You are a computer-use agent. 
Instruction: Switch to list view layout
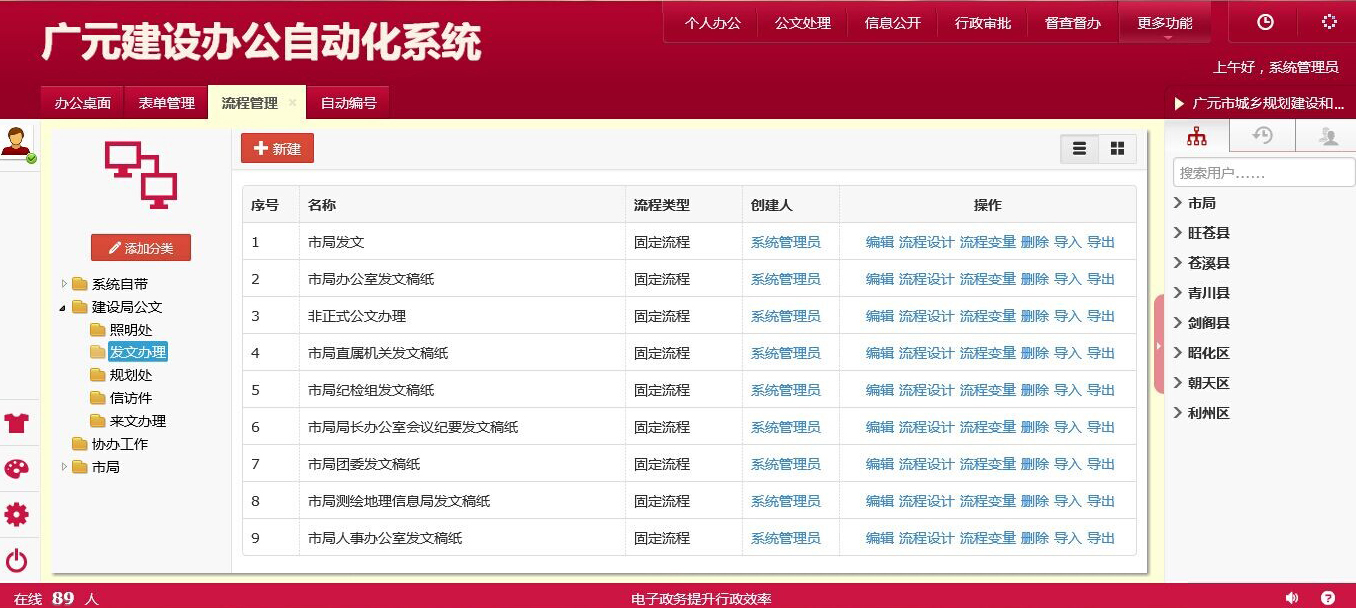1080,149
